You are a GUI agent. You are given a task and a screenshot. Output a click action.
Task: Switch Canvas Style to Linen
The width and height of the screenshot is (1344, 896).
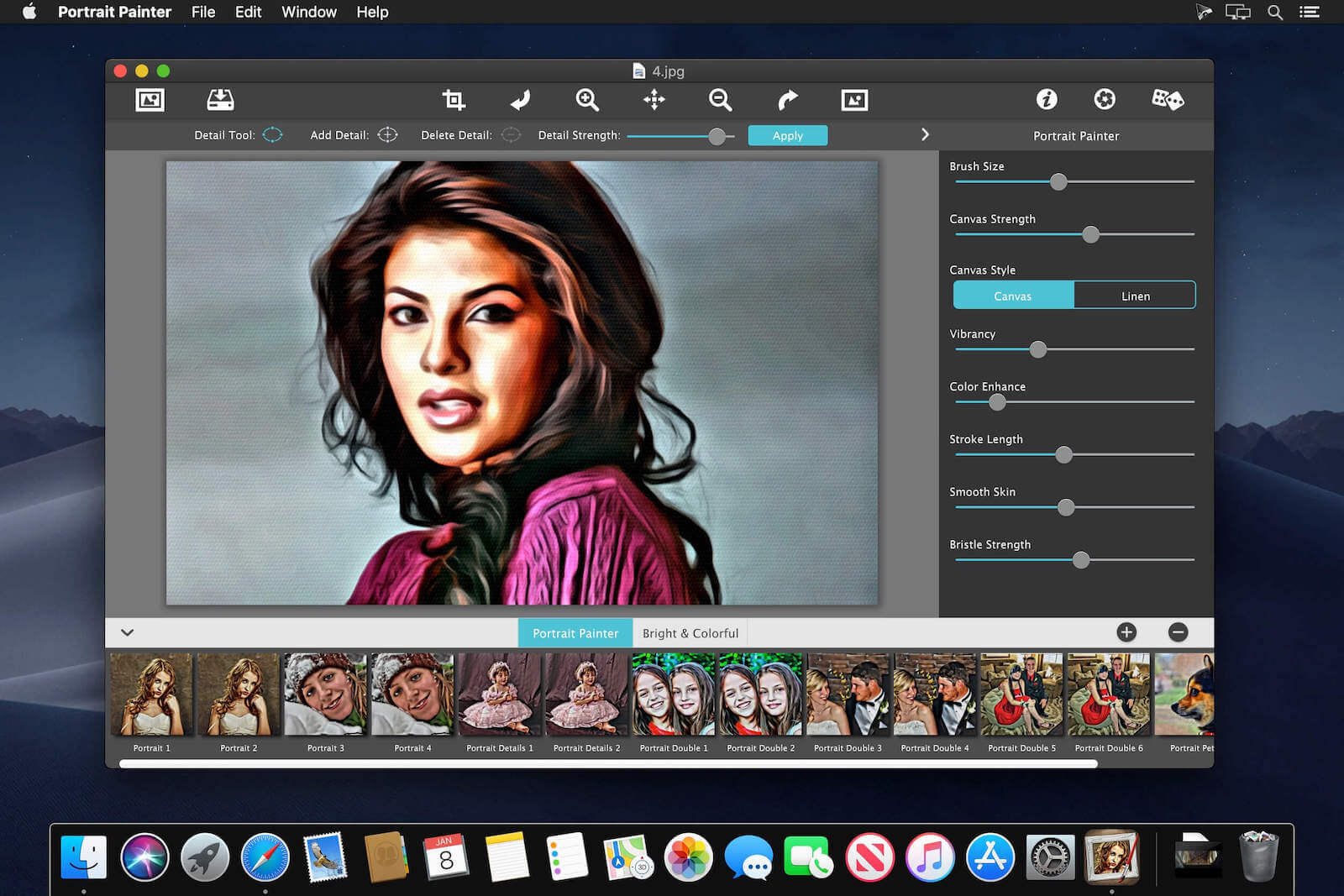[x=1135, y=295]
